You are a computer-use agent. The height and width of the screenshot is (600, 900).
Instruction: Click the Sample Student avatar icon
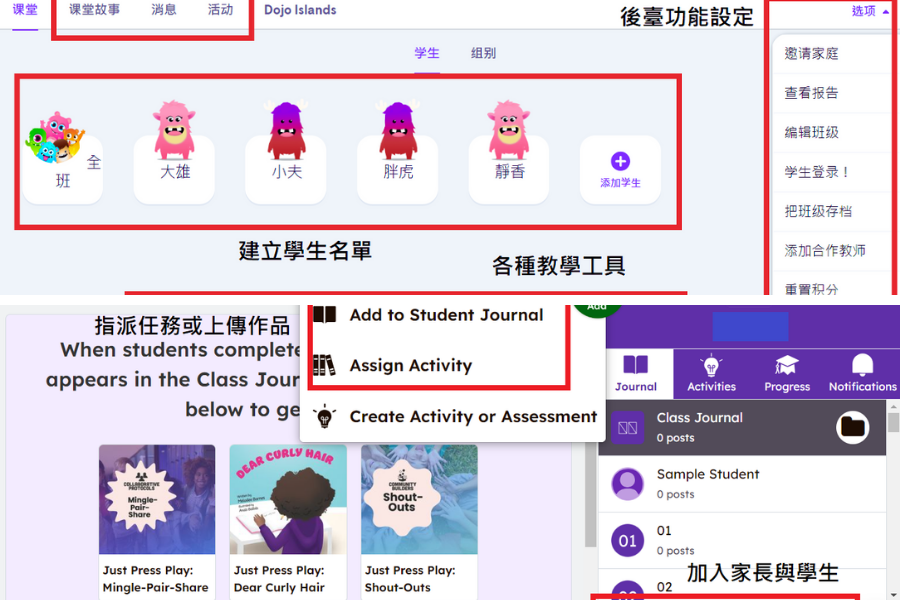click(627, 484)
